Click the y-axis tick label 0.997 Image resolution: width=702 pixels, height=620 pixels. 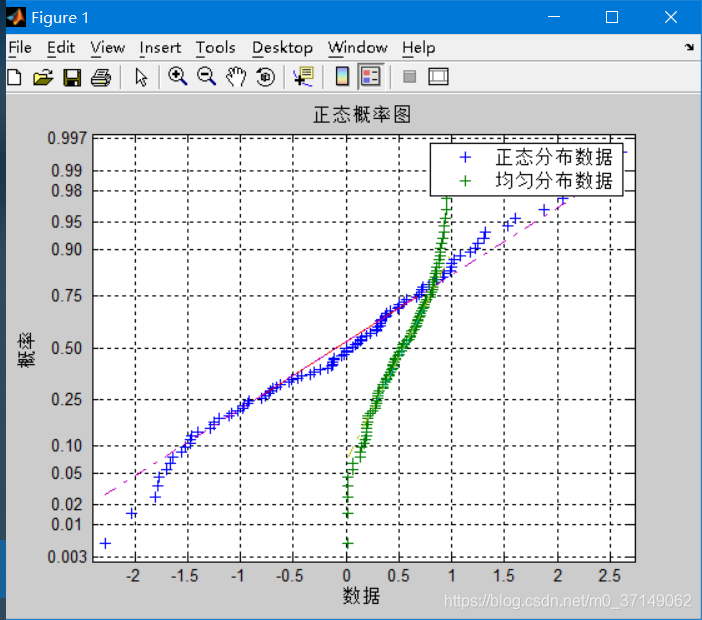click(67, 138)
